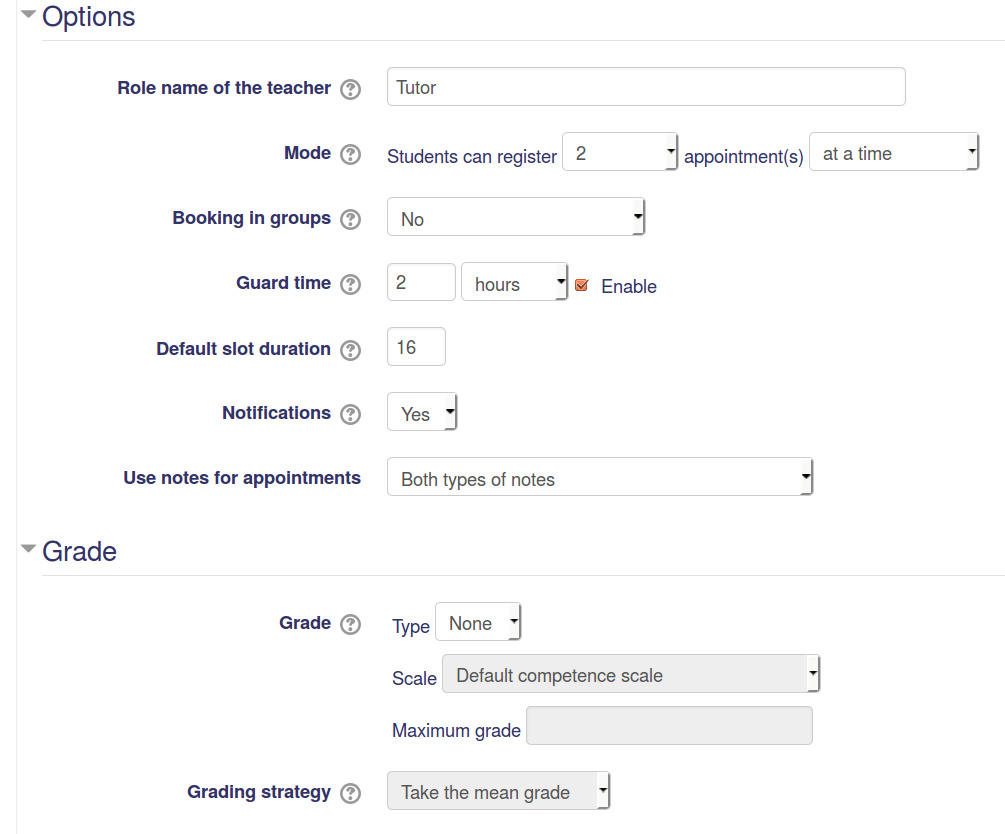Image resolution: width=1005 pixels, height=834 pixels.
Task: View help for the Grade setting
Action: coord(351,623)
